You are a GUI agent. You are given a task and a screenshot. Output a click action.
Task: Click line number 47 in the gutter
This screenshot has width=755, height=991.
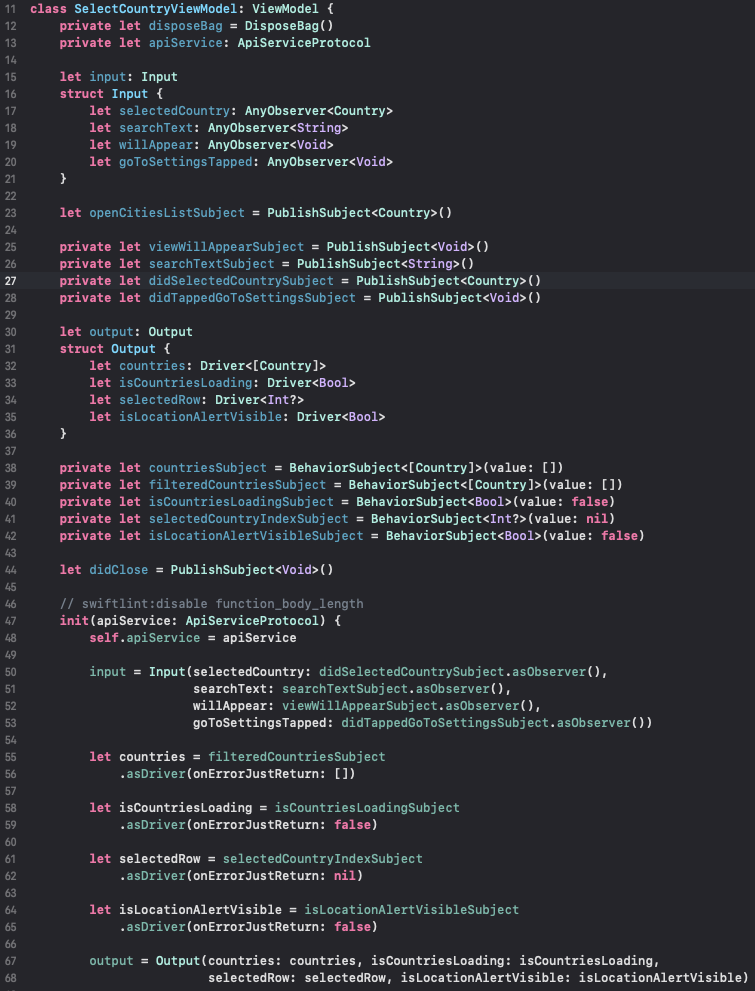11,621
